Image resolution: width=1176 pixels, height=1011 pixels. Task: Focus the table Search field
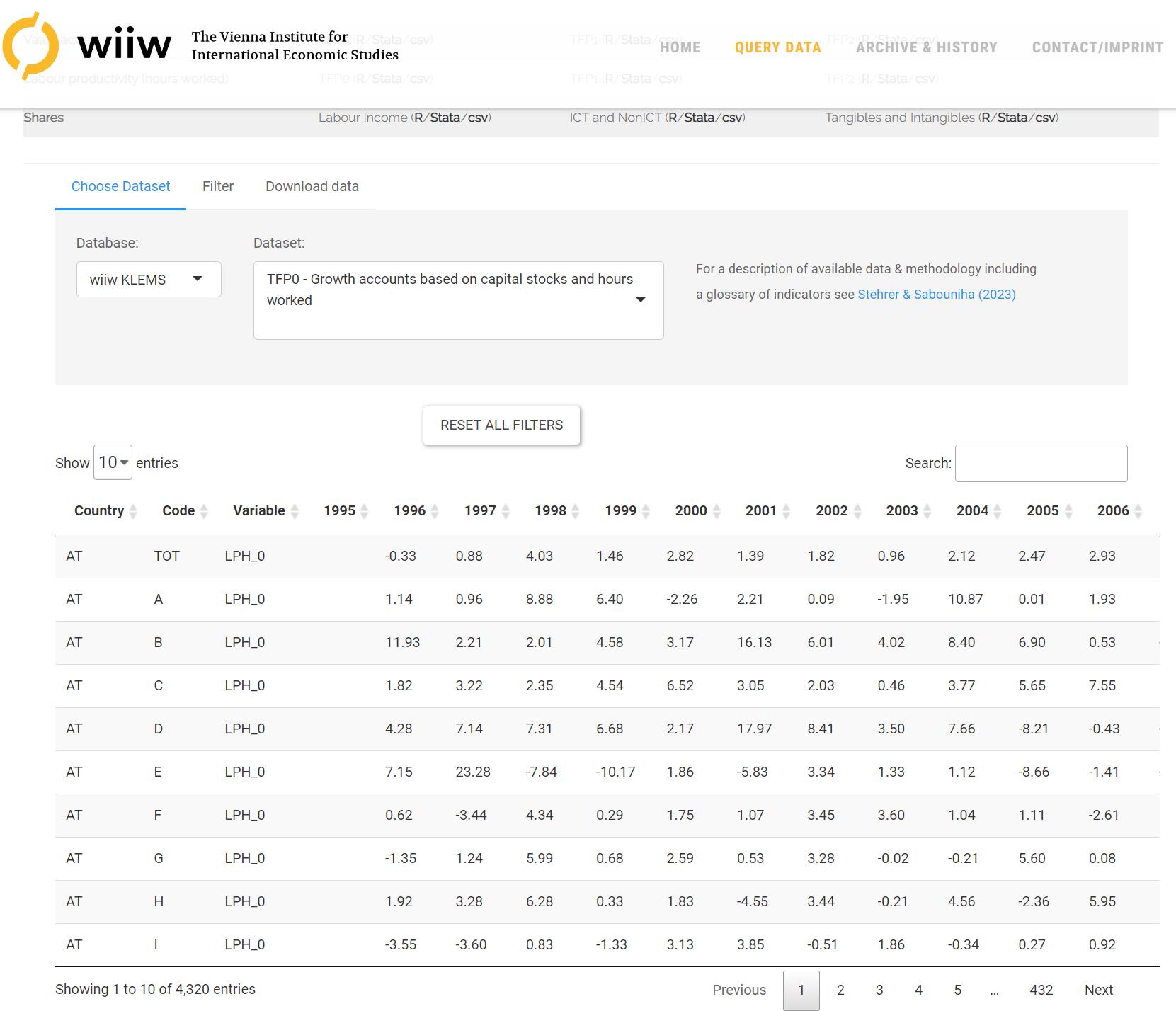[x=1041, y=463]
